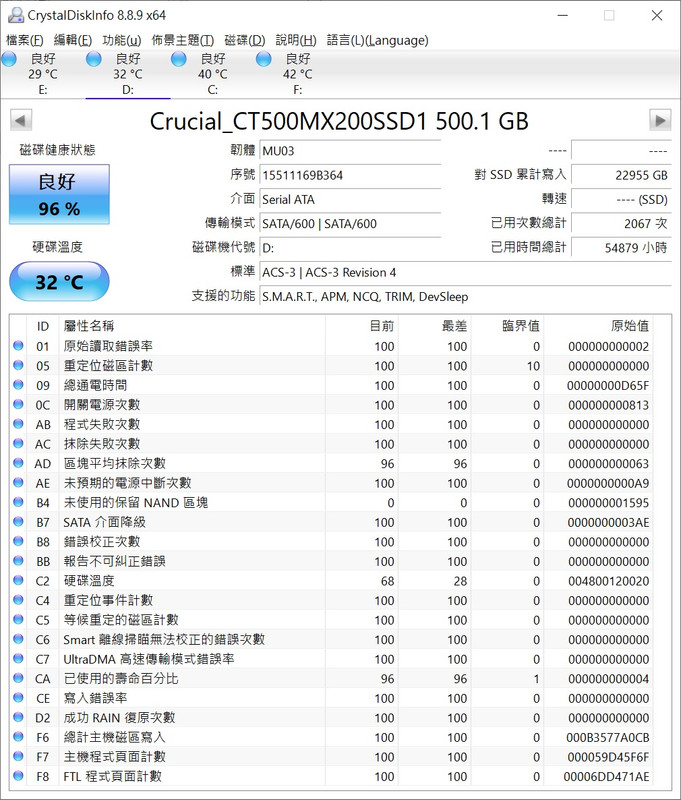
Task: Go to previous disk with left arrow
Action: click(21, 120)
